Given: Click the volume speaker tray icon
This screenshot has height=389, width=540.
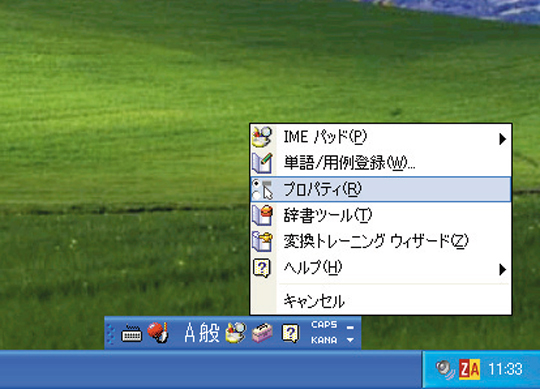Looking at the screenshot, I should point(445,370).
